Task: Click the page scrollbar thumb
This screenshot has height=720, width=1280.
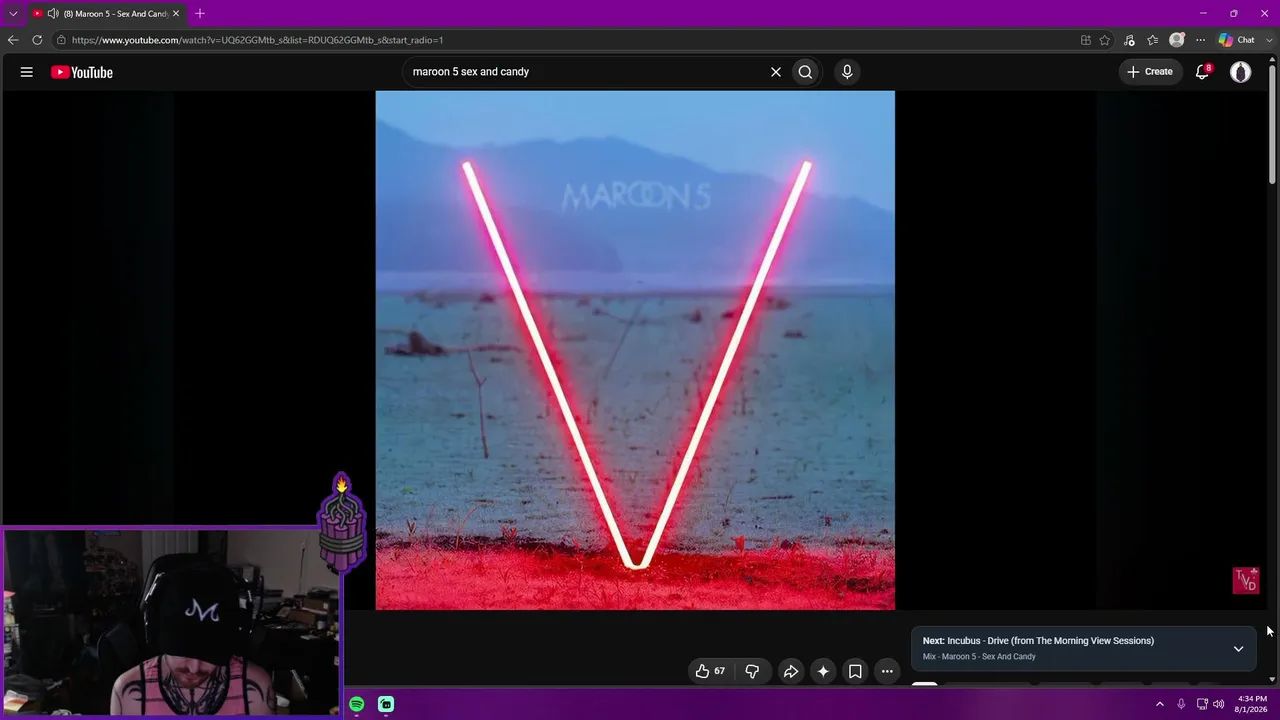Action: [1272, 125]
